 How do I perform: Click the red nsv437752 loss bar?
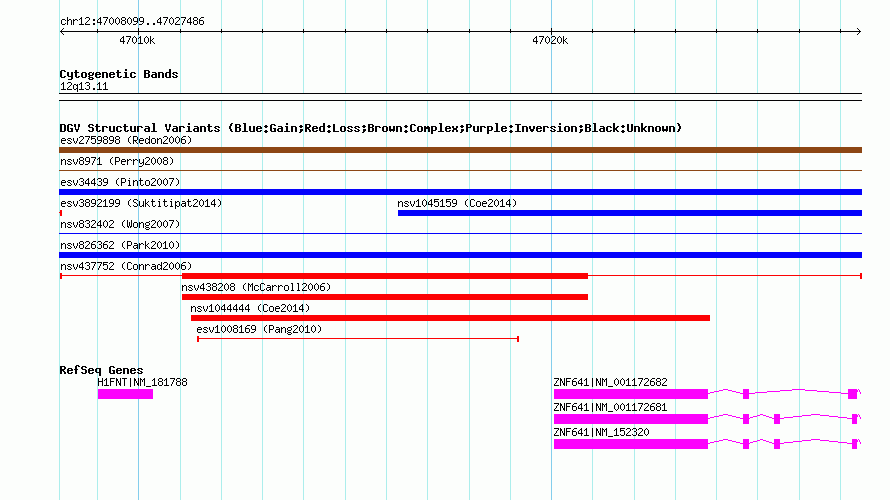[385, 276]
